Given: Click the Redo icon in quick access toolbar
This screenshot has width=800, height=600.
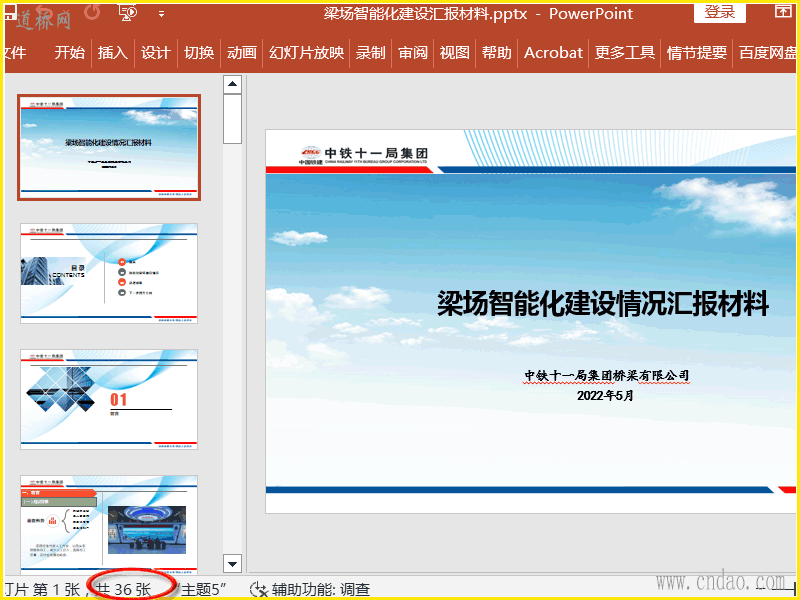Looking at the screenshot, I should coord(92,12).
